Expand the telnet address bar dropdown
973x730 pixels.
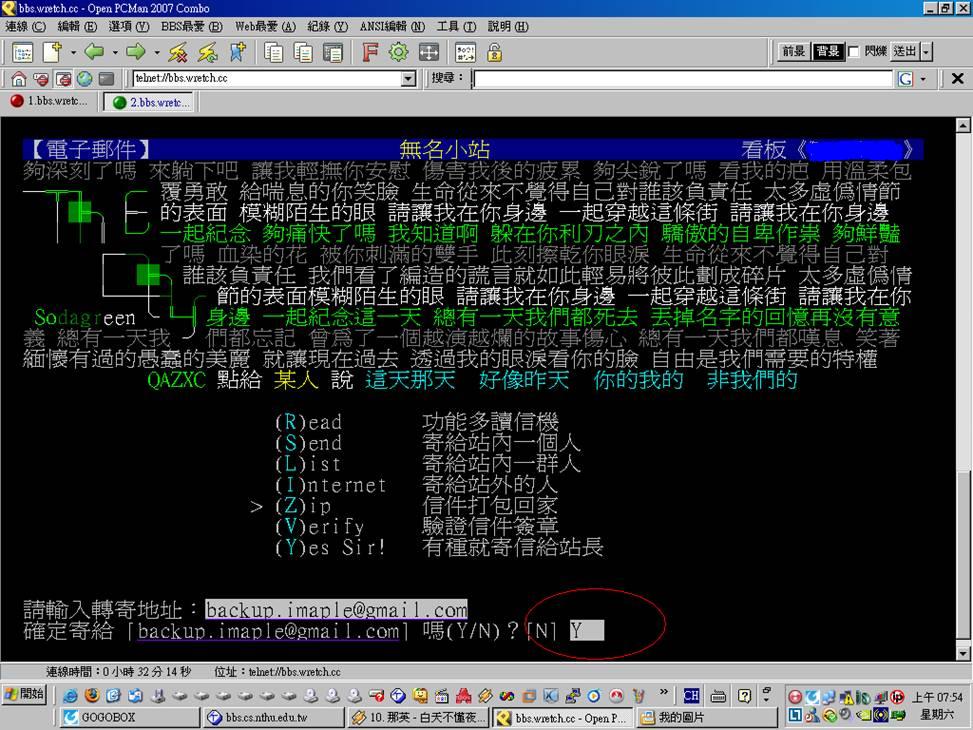pyautogui.click(x=408, y=79)
